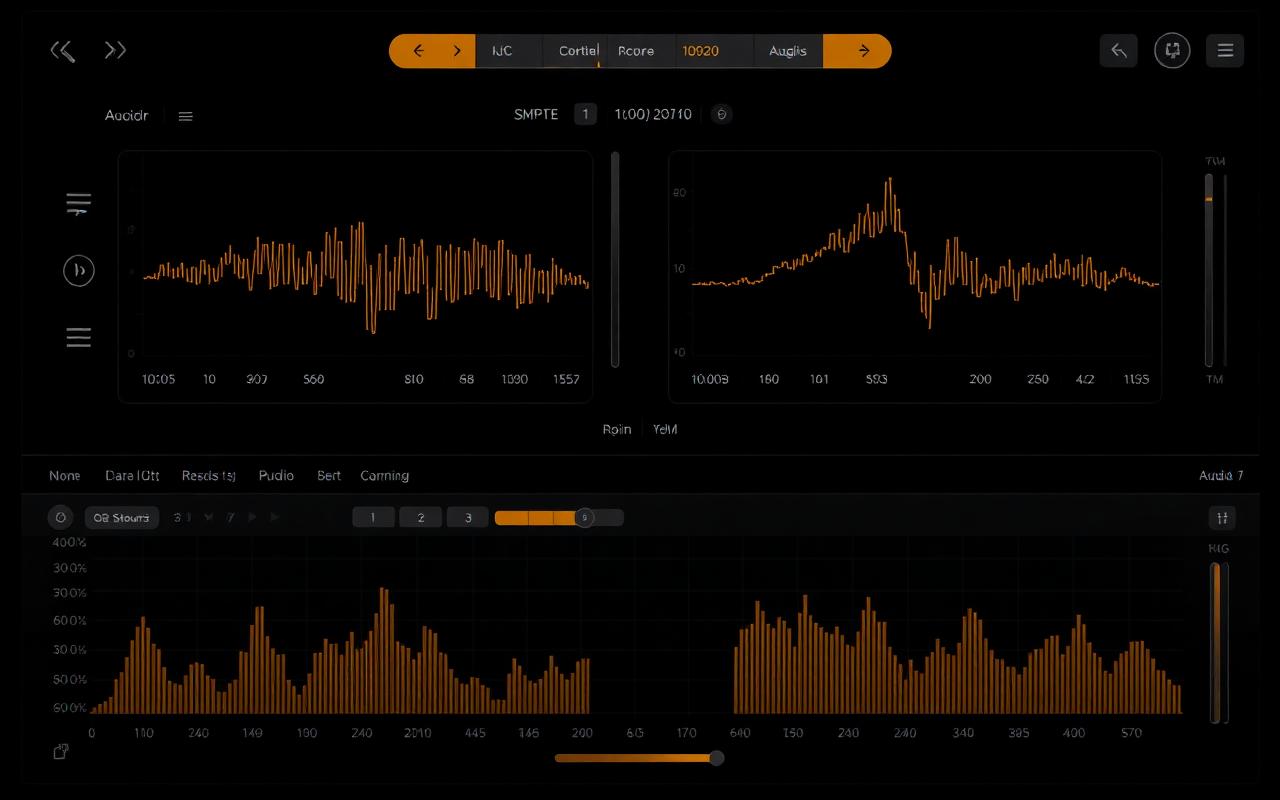The image size is (1280, 800).
Task: Open the Bert menu item
Action: click(x=329, y=476)
